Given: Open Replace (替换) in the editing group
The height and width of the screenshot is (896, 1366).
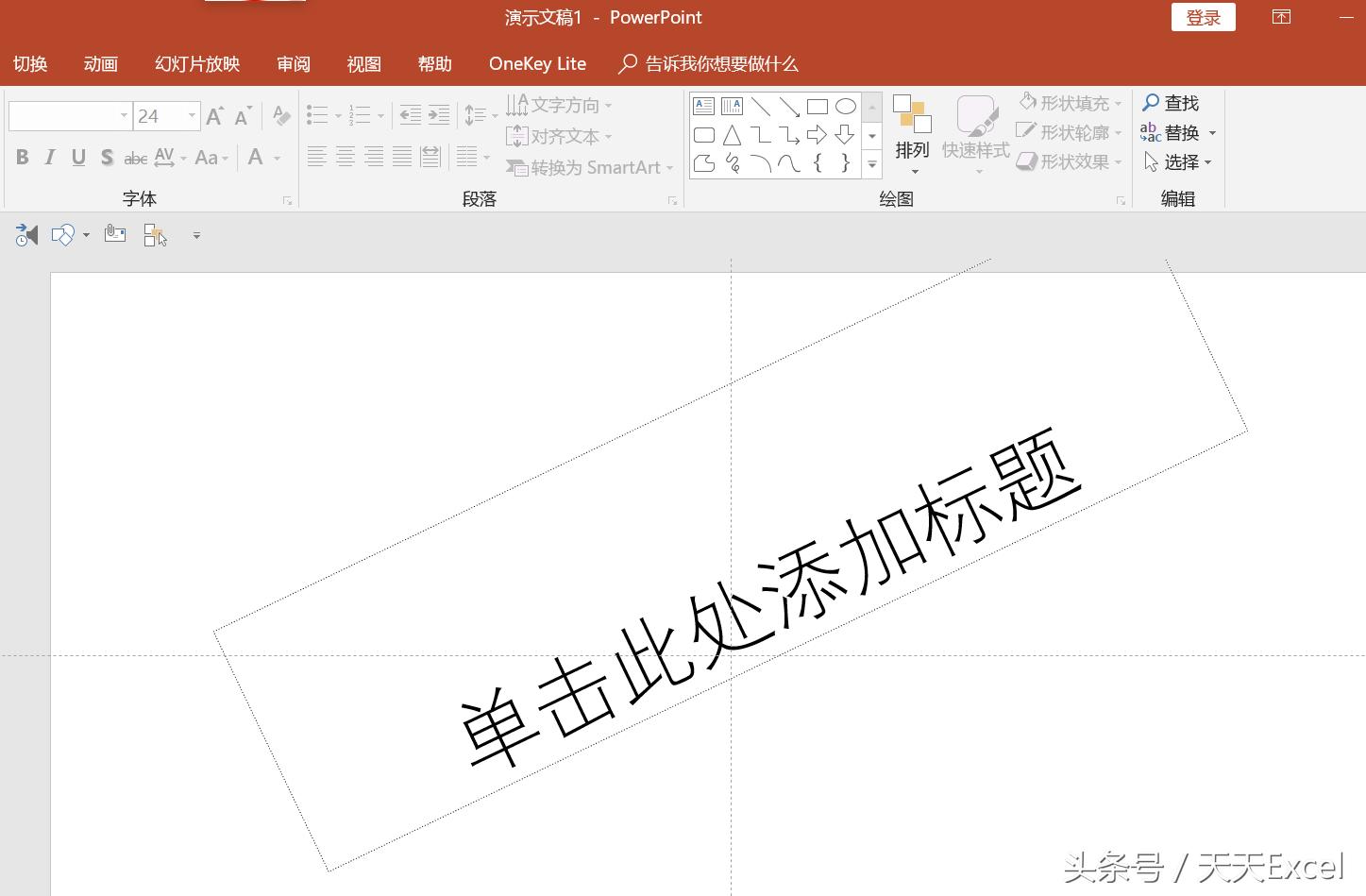Looking at the screenshot, I should click(1177, 132).
